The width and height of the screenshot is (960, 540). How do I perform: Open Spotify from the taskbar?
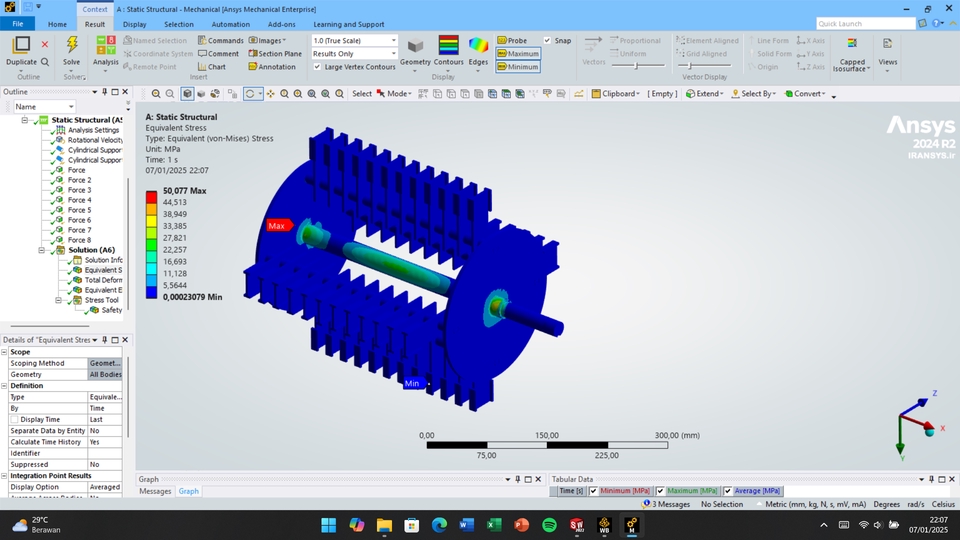pyautogui.click(x=549, y=525)
